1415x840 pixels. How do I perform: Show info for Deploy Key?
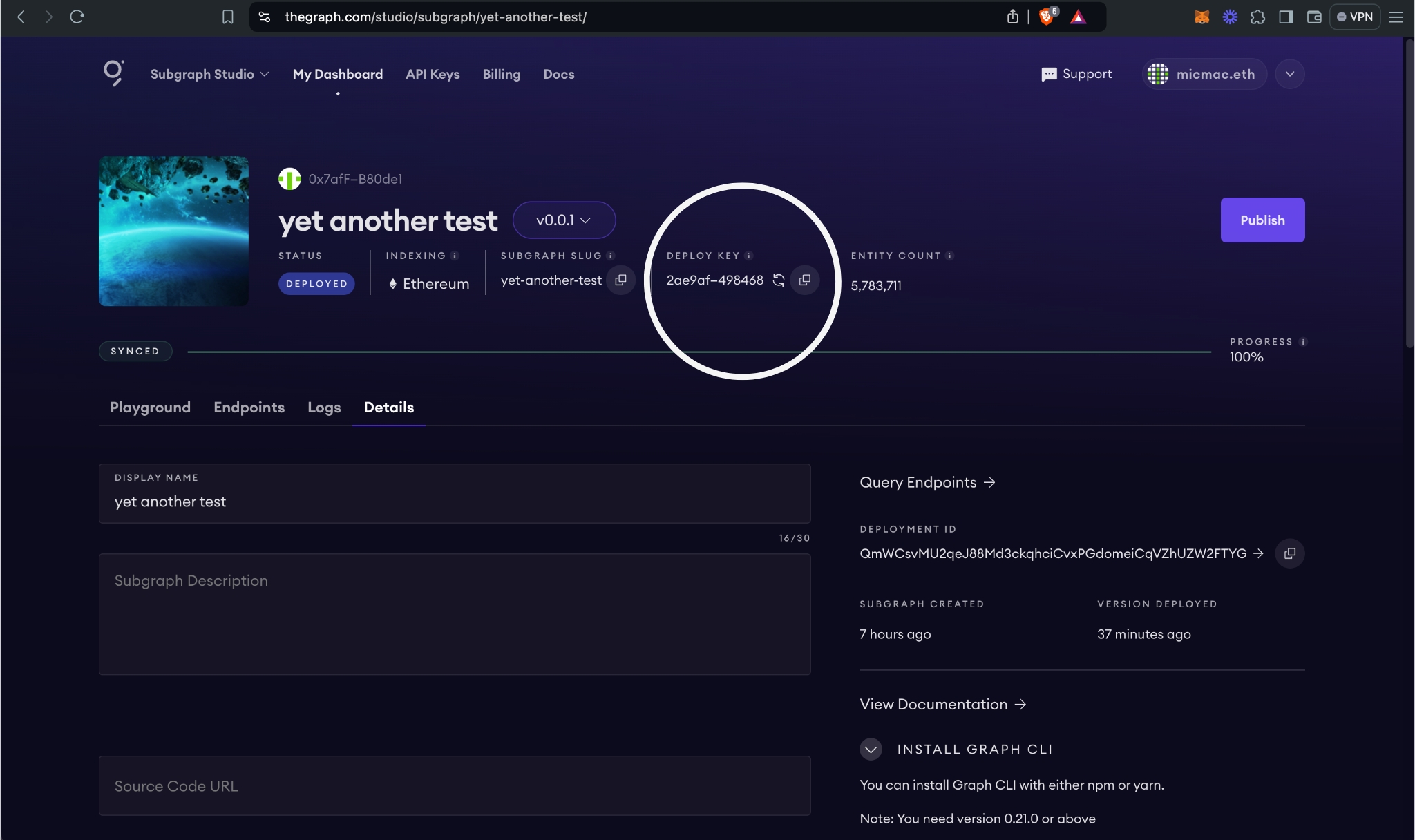pyautogui.click(x=749, y=256)
